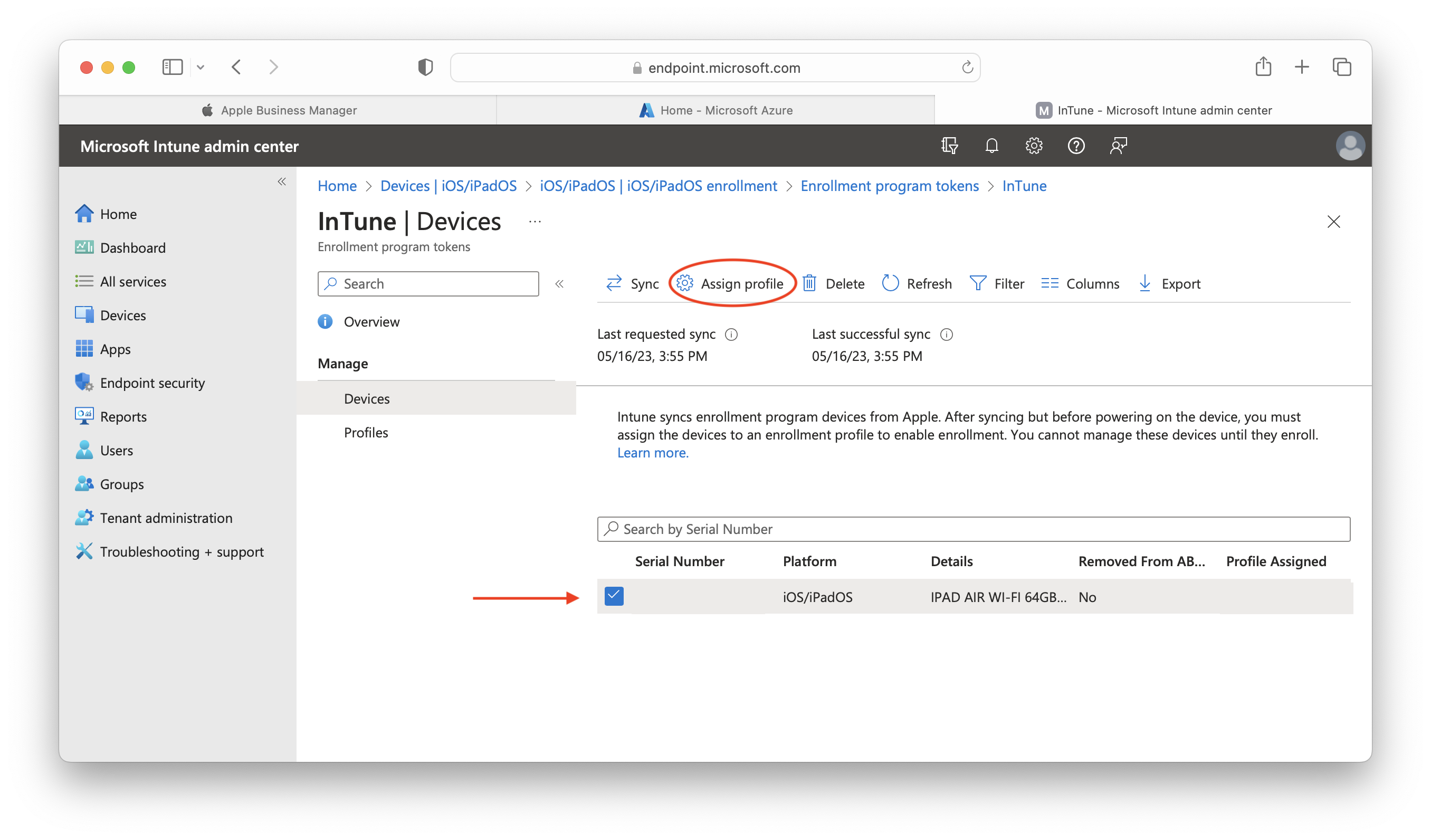Collapse the InTune resource menu chevrons
This screenshot has height=840, width=1431.
[x=559, y=284]
